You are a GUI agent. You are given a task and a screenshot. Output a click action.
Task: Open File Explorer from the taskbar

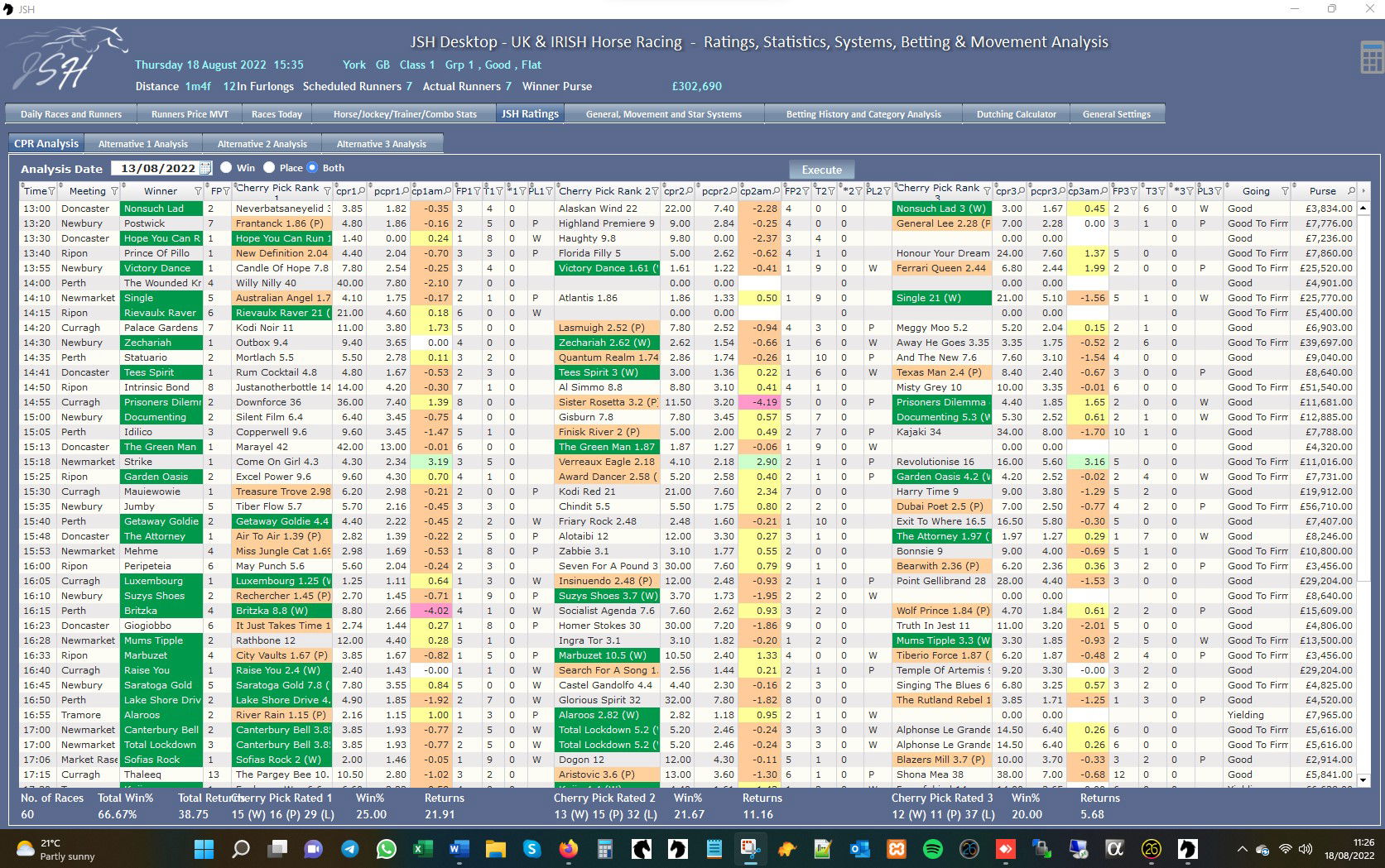click(495, 849)
